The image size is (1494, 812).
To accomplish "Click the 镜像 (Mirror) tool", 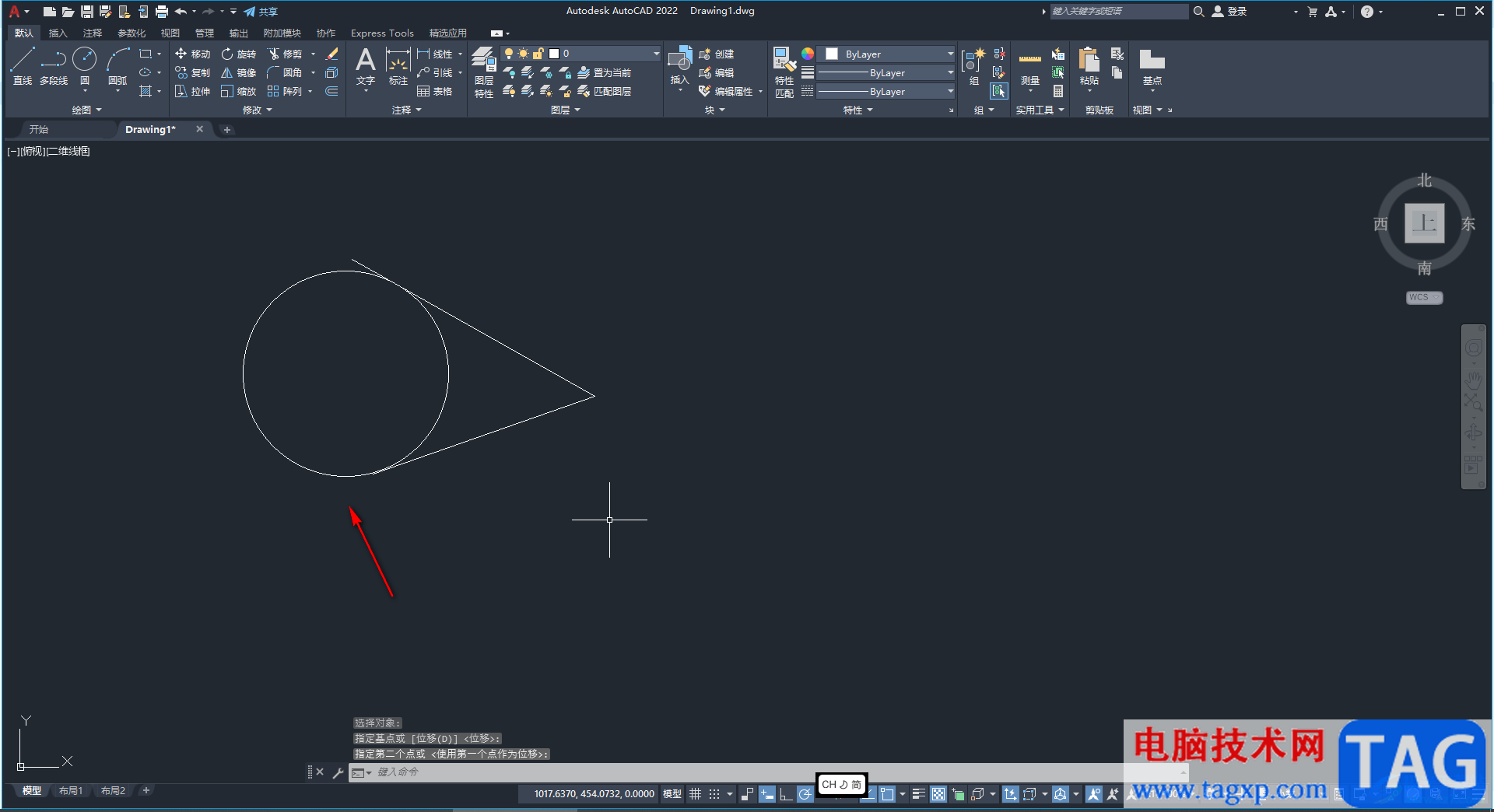I will click(x=238, y=72).
